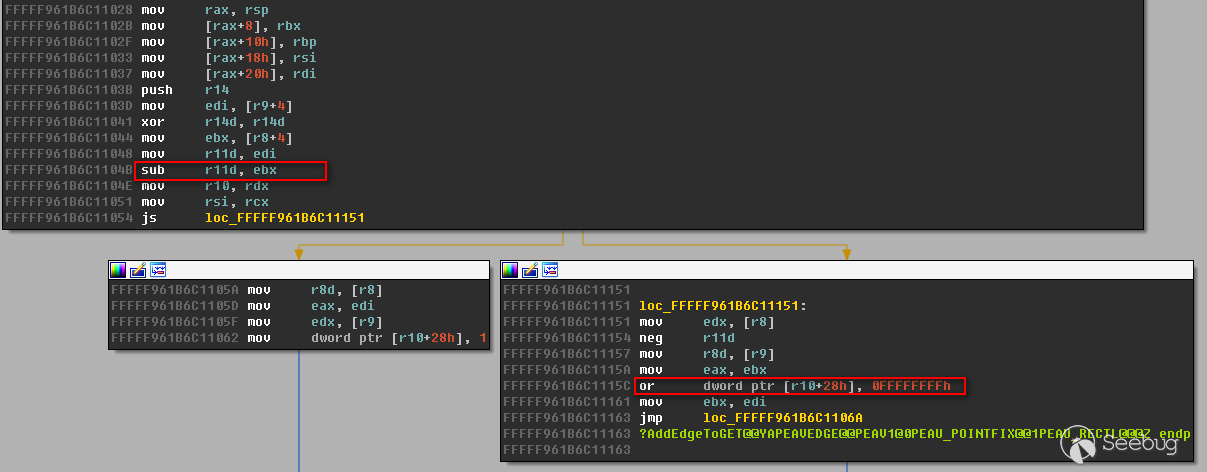Click address FFFFF961B6C1105A

tap(175, 290)
